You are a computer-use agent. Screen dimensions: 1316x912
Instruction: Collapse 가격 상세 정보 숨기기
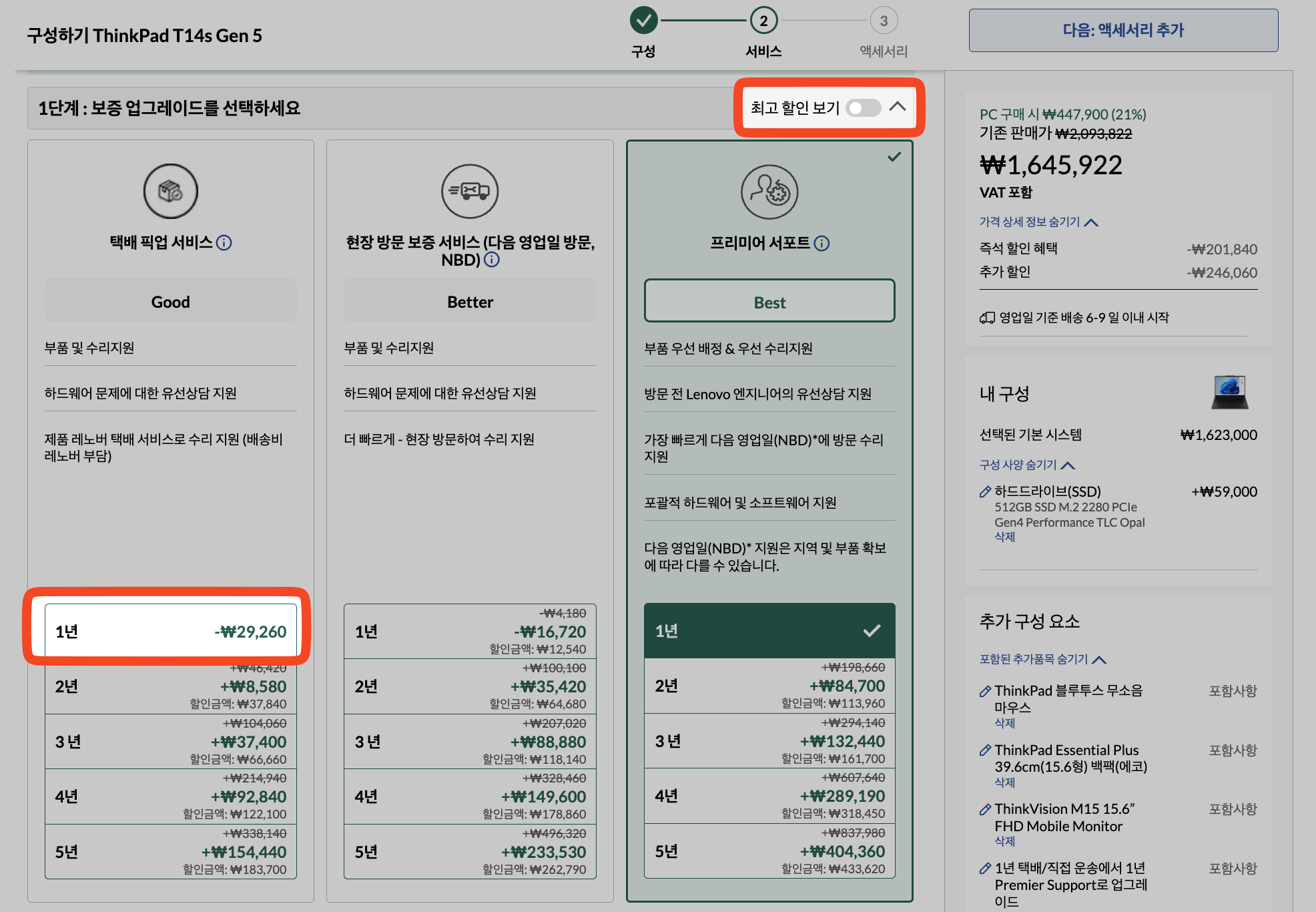click(1038, 222)
